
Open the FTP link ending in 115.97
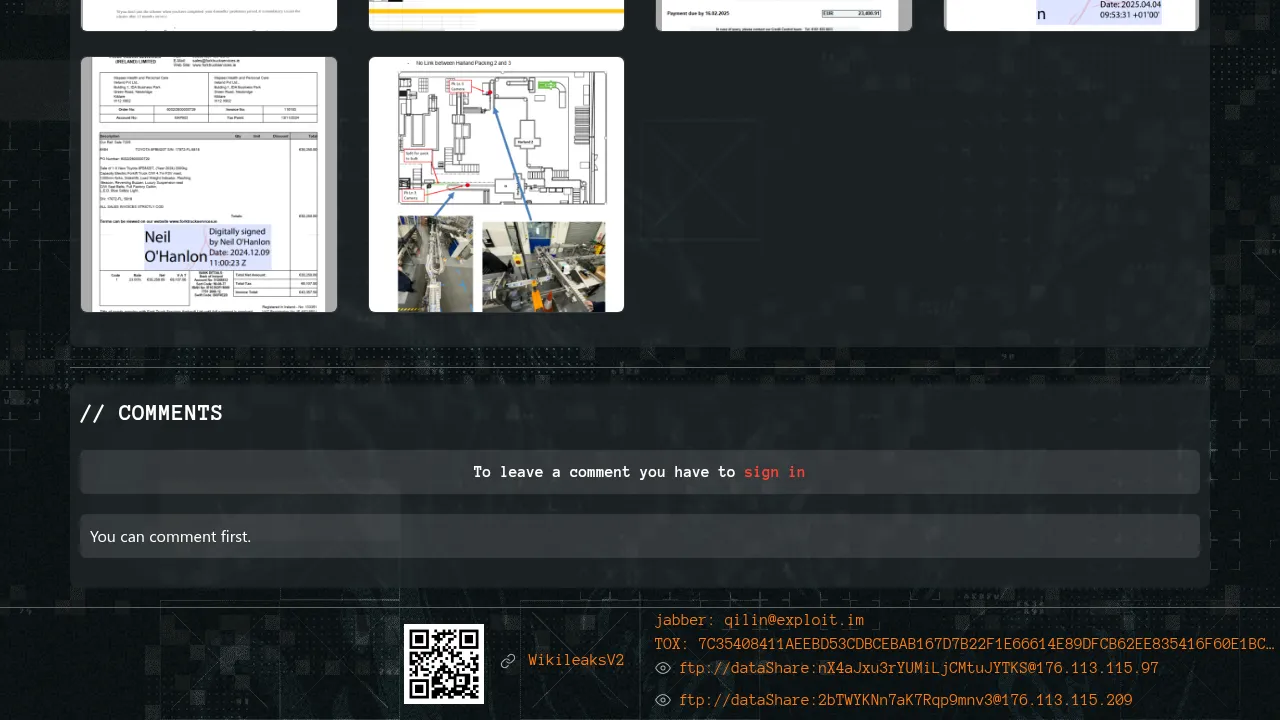(918, 668)
